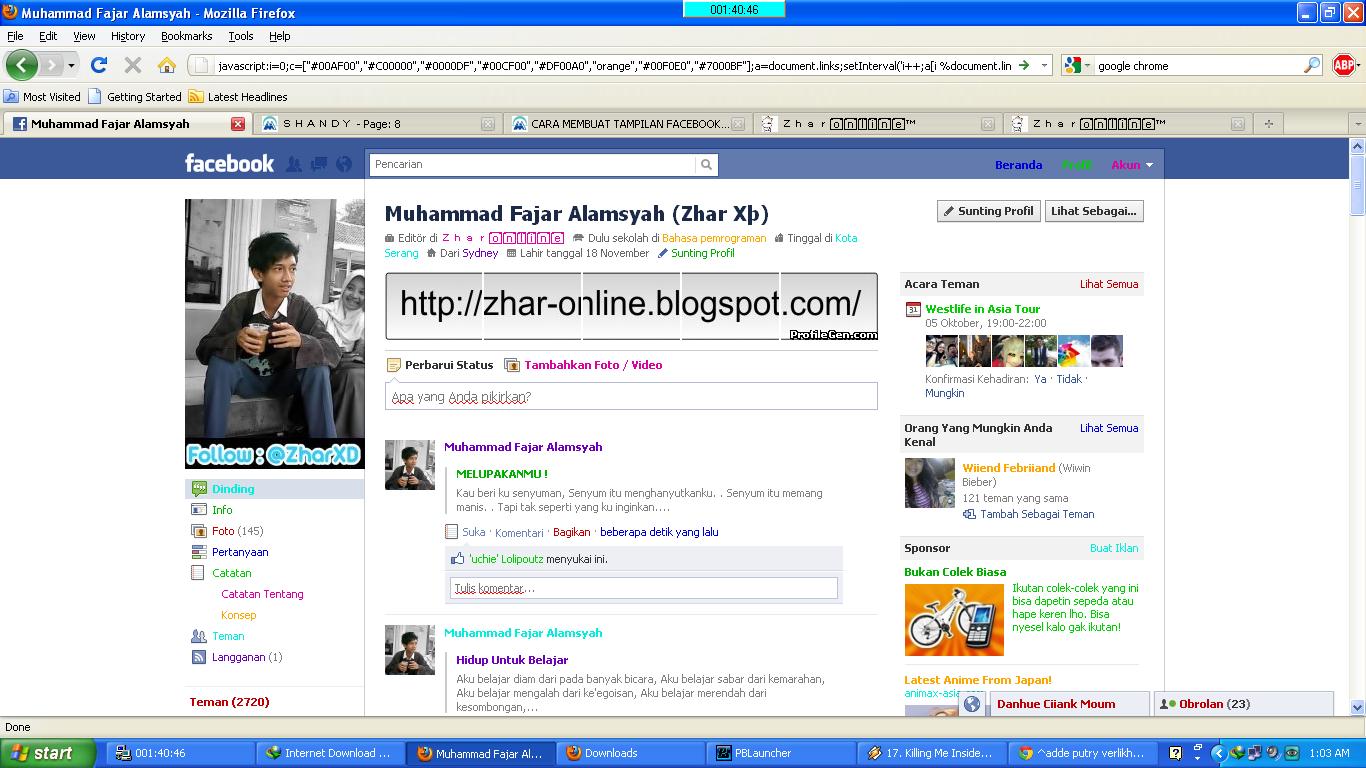Click the Buat Iklan link
The width and height of the screenshot is (1366, 768).
tap(1114, 548)
